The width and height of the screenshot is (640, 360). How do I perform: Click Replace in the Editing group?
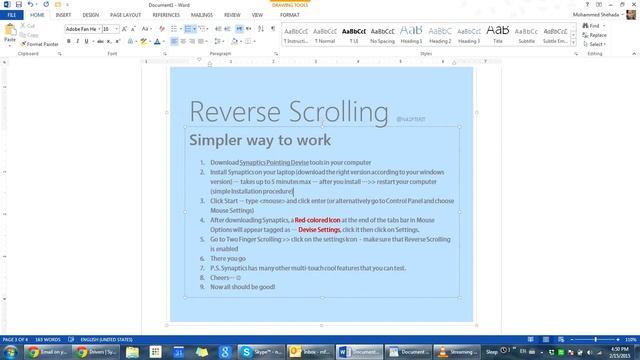tap(595, 35)
